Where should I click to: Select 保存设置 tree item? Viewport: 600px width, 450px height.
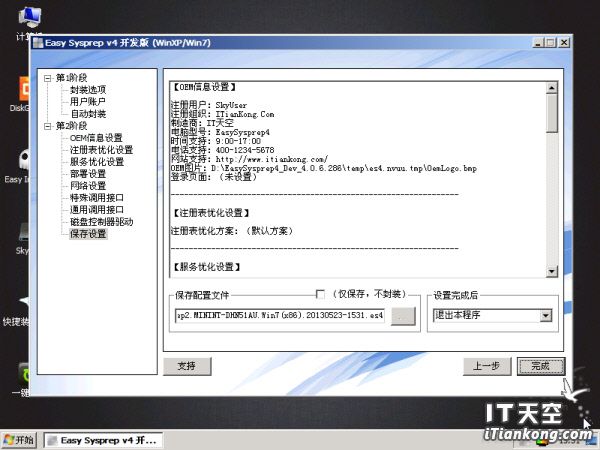(x=88, y=233)
